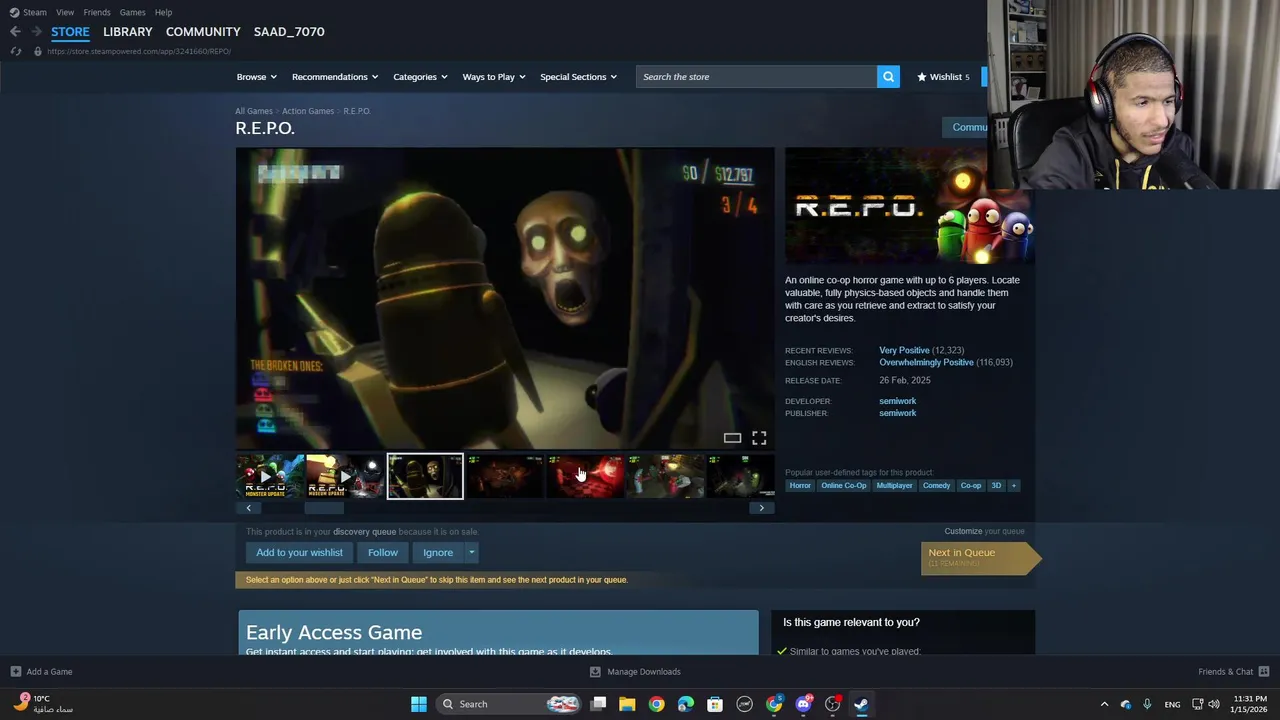
Task: Open the Windows Start menu
Action: (419, 704)
